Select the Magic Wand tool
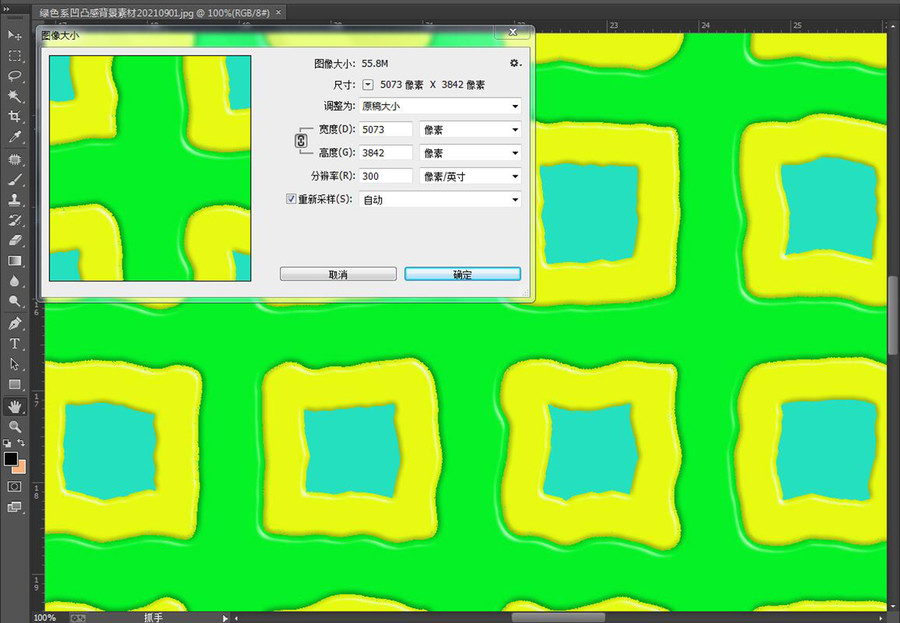Screen dimensions: 900x623 click(x=14, y=96)
